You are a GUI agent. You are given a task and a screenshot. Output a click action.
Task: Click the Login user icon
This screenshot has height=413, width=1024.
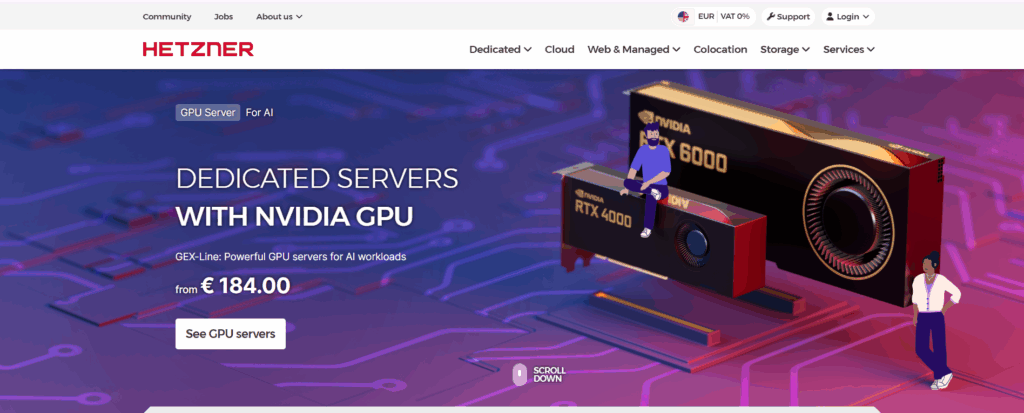829,16
